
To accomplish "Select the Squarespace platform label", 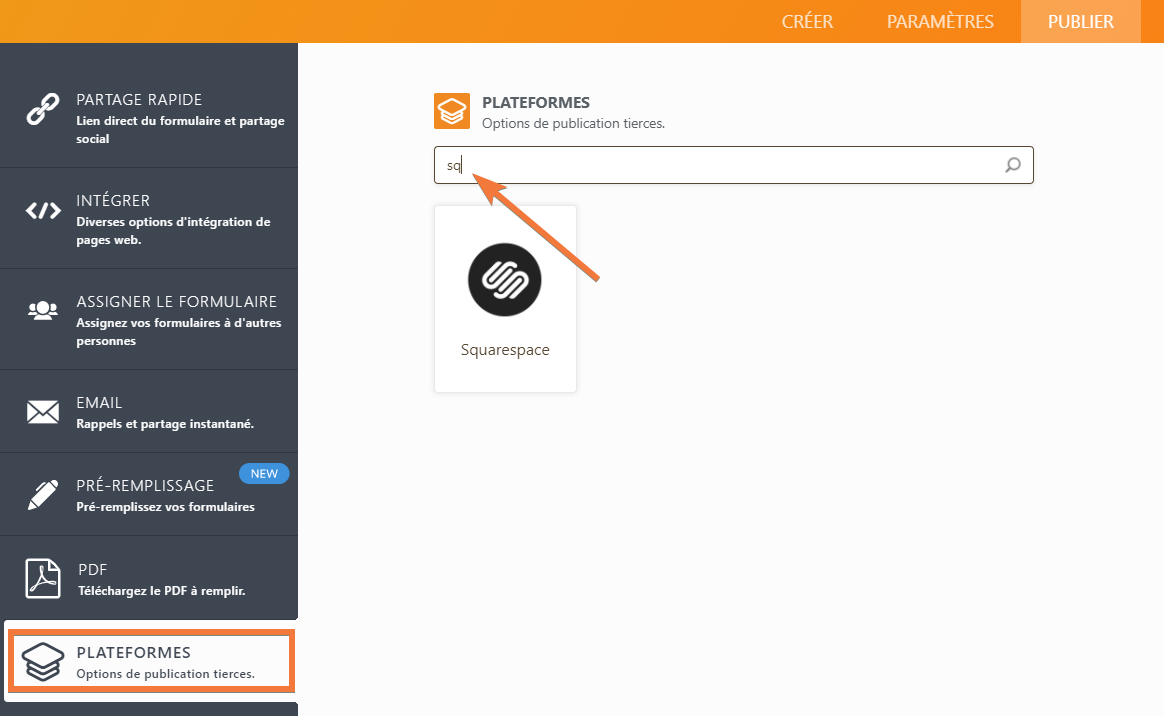I will tap(505, 349).
